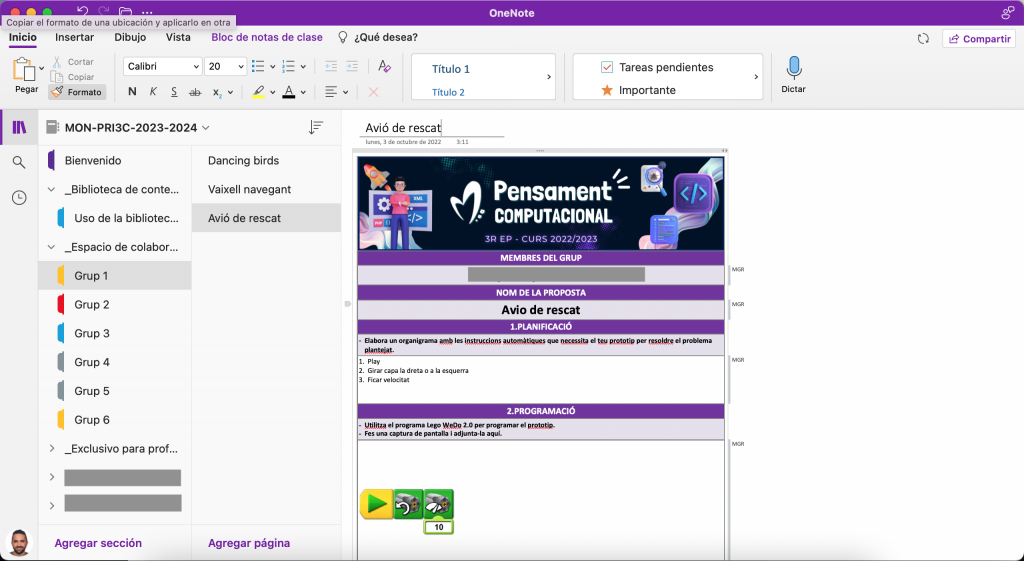This screenshot has width=1024, height=561.
Task: Click the clear formatting icon
Action: (384, 66)
